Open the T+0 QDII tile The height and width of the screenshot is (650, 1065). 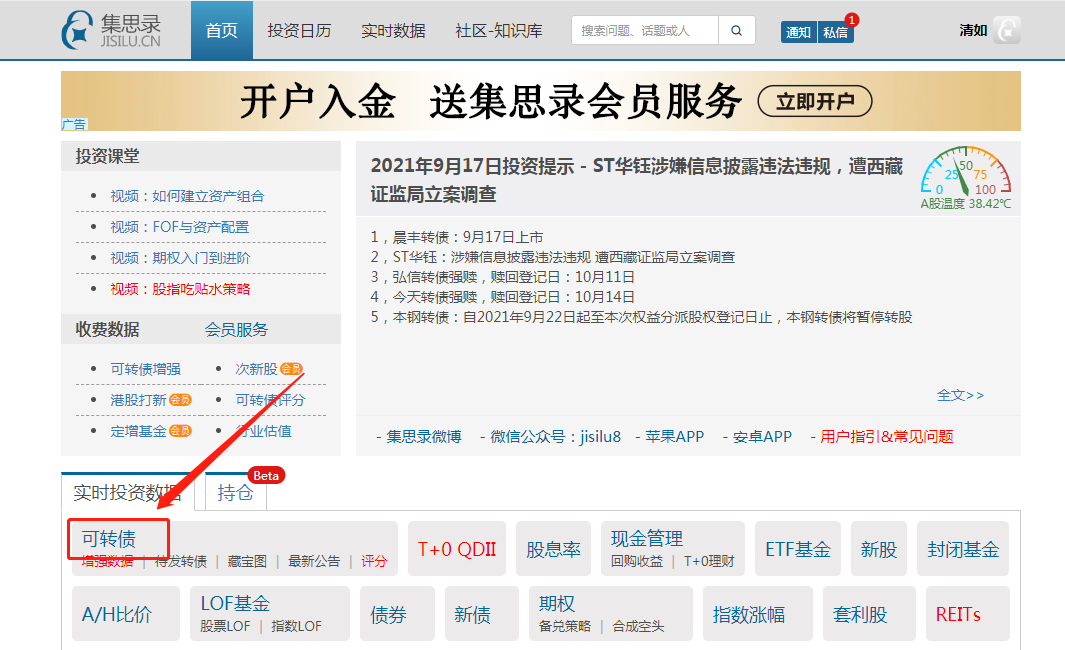click(x=456, y=549)
